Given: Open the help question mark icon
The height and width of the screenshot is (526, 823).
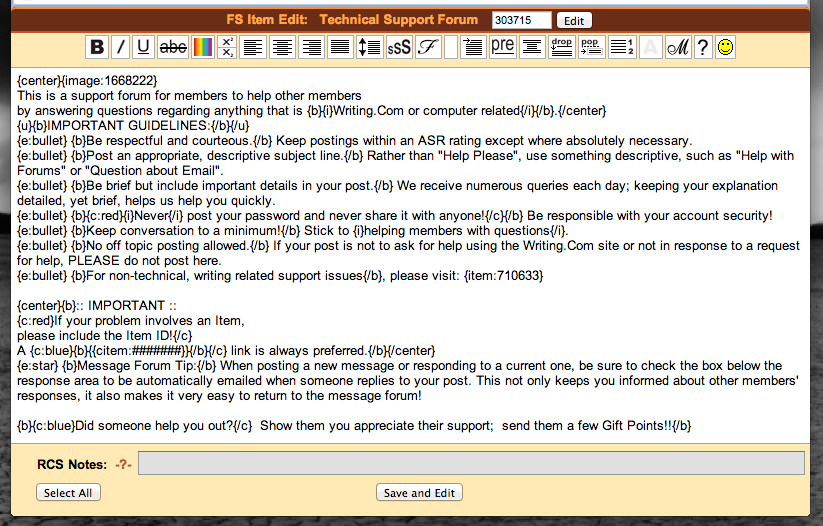Looking at the screenshot, I should tap(703, 47).
